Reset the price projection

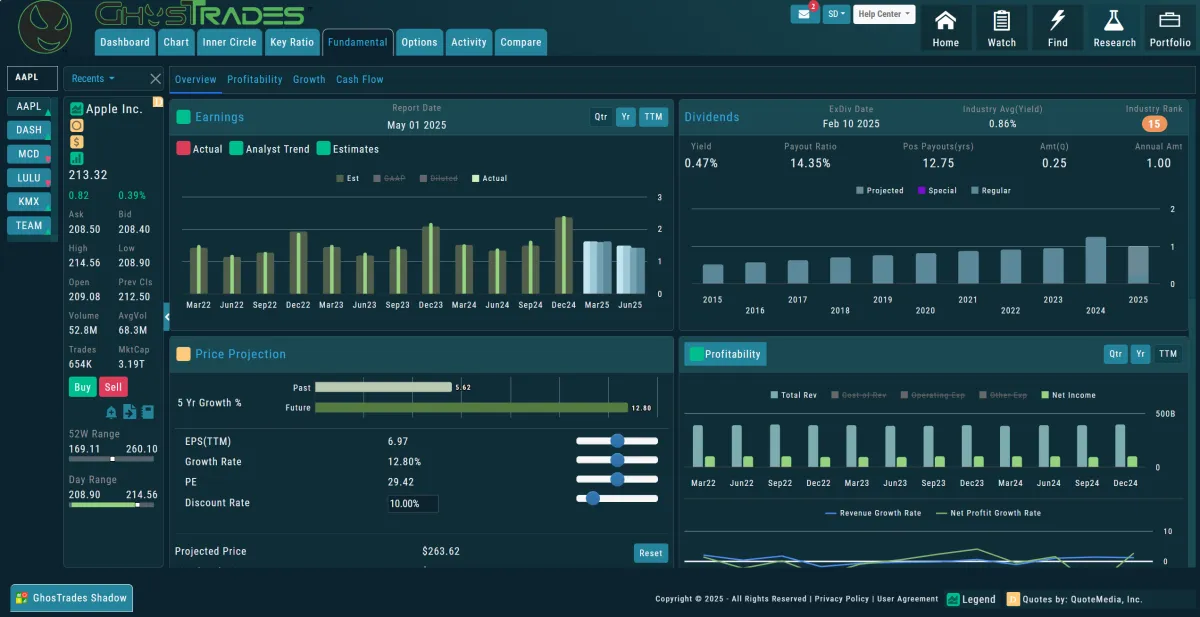pyautogui.click(x=651, y=553)
